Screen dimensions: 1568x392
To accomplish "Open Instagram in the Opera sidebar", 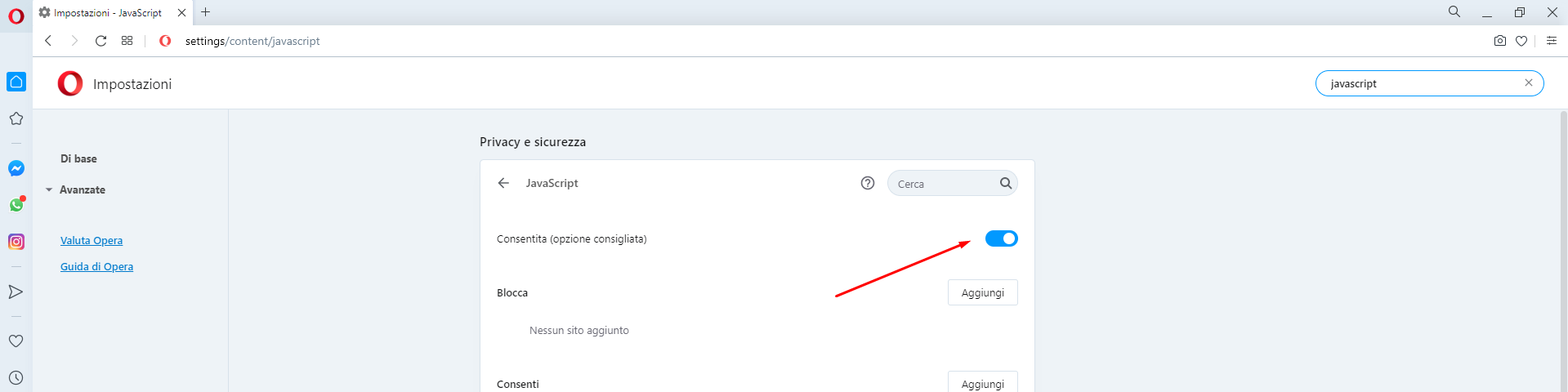I will [x=16, y=242].
